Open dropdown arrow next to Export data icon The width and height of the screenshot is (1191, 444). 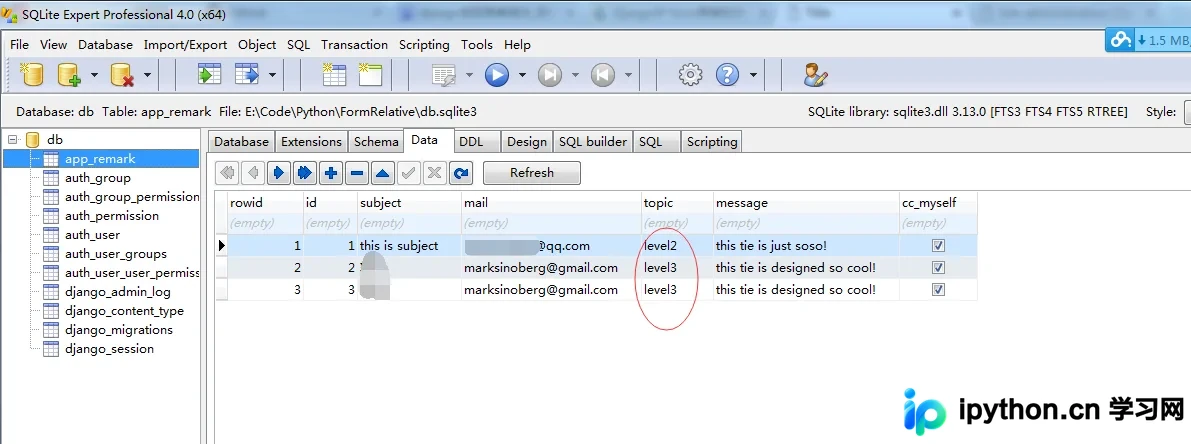tap(271, 74)
